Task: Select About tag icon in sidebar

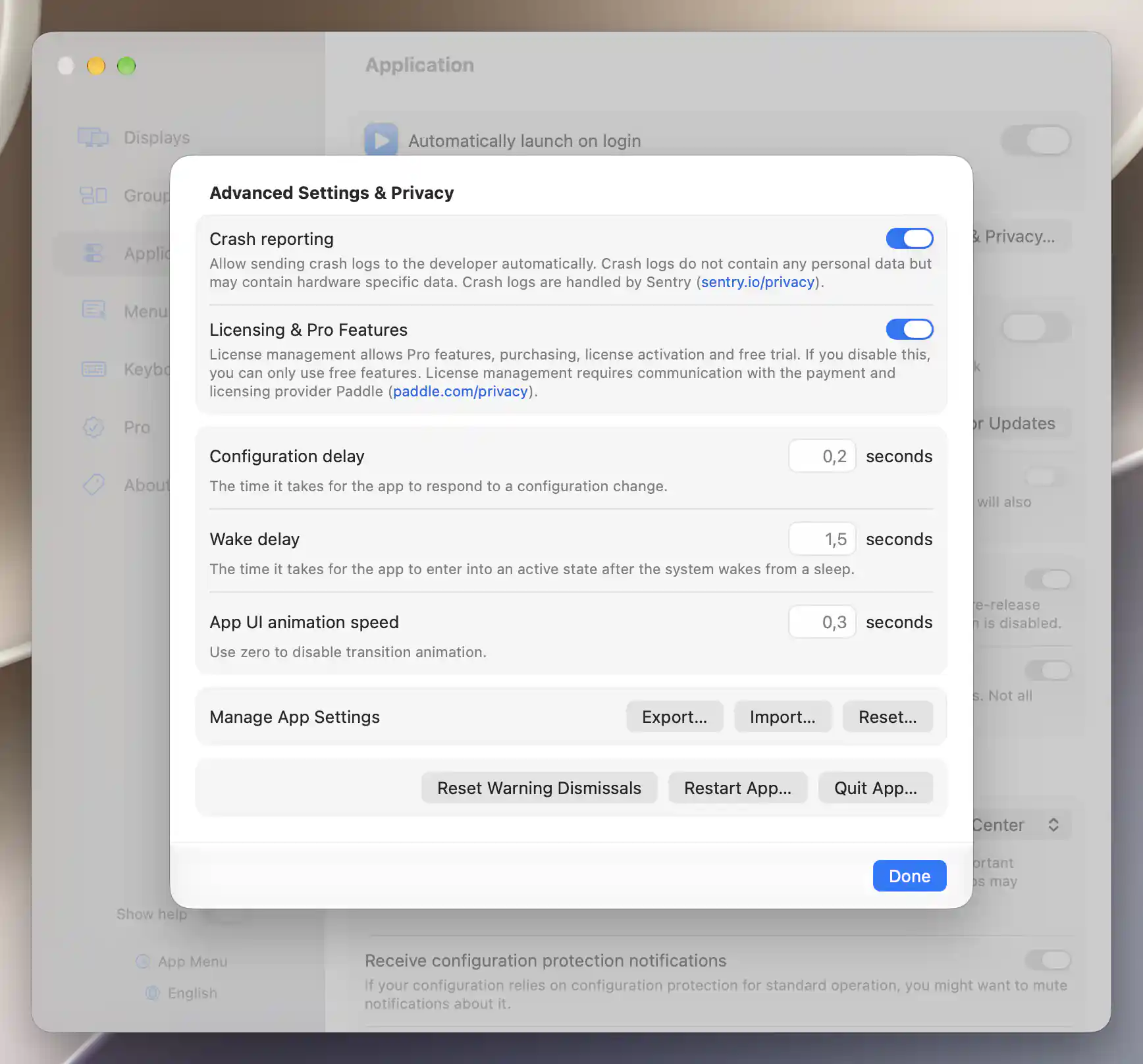Action: [93, 485]
